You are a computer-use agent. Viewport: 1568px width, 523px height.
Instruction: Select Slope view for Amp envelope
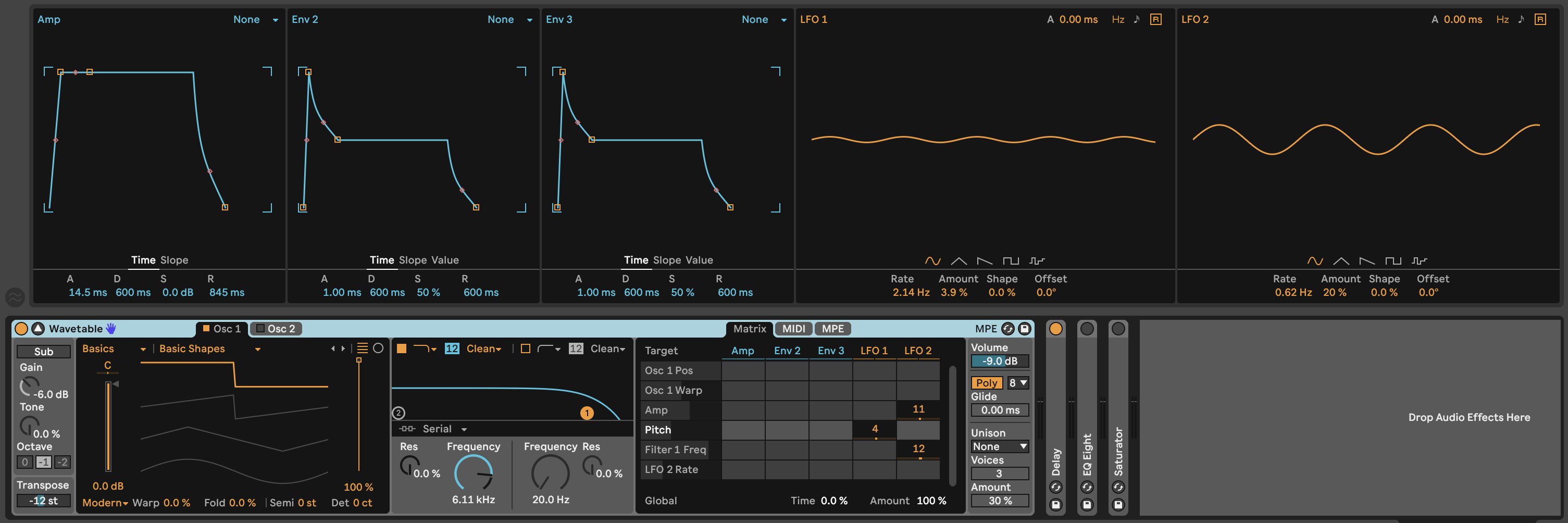[x=174, y=260]
